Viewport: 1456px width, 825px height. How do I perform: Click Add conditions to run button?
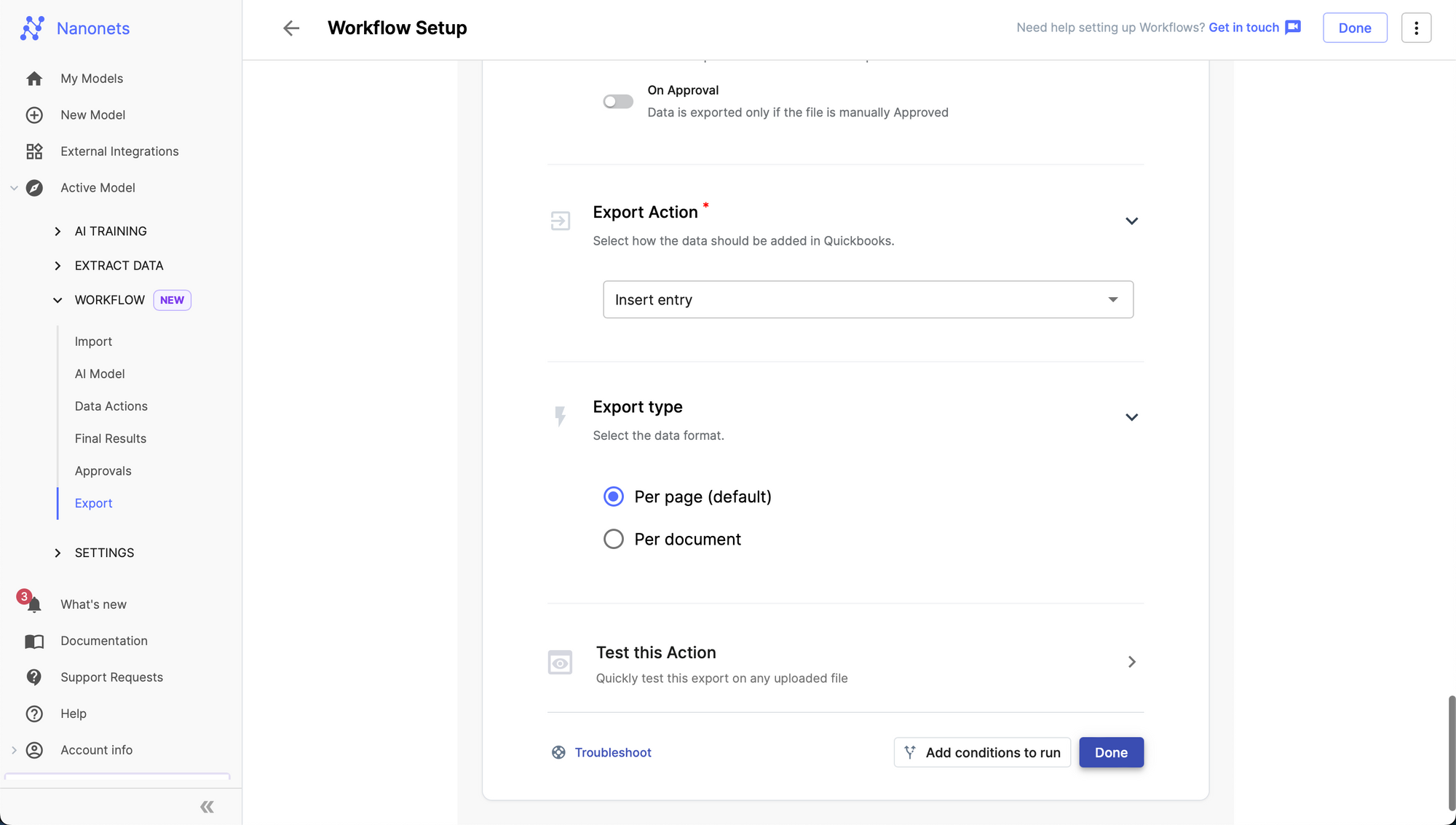coord(982,752)
